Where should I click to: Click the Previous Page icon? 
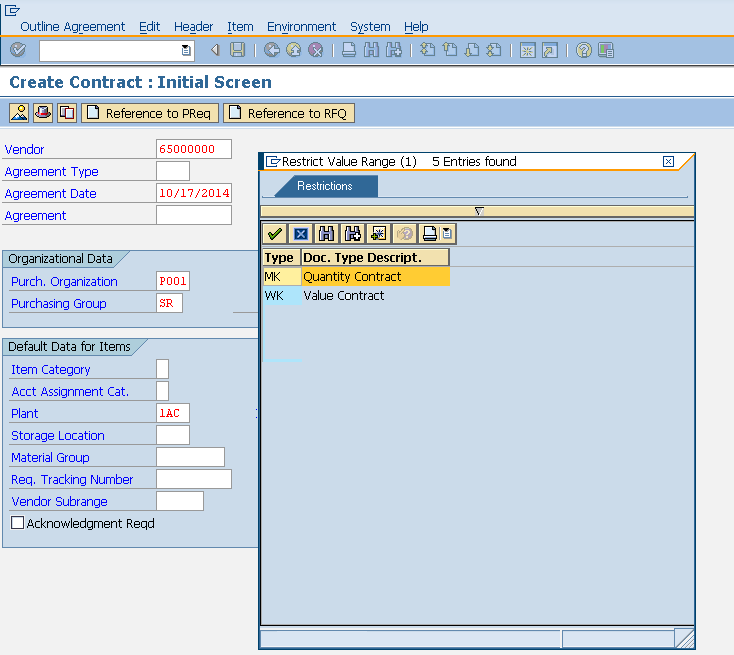[x=450, y=50]
